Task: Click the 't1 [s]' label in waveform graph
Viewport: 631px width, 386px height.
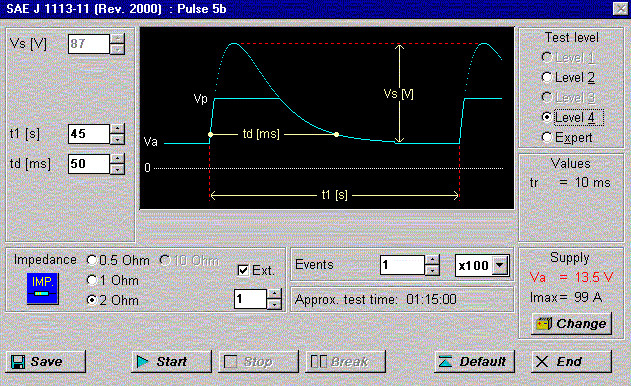Action: tap(334, 195)
